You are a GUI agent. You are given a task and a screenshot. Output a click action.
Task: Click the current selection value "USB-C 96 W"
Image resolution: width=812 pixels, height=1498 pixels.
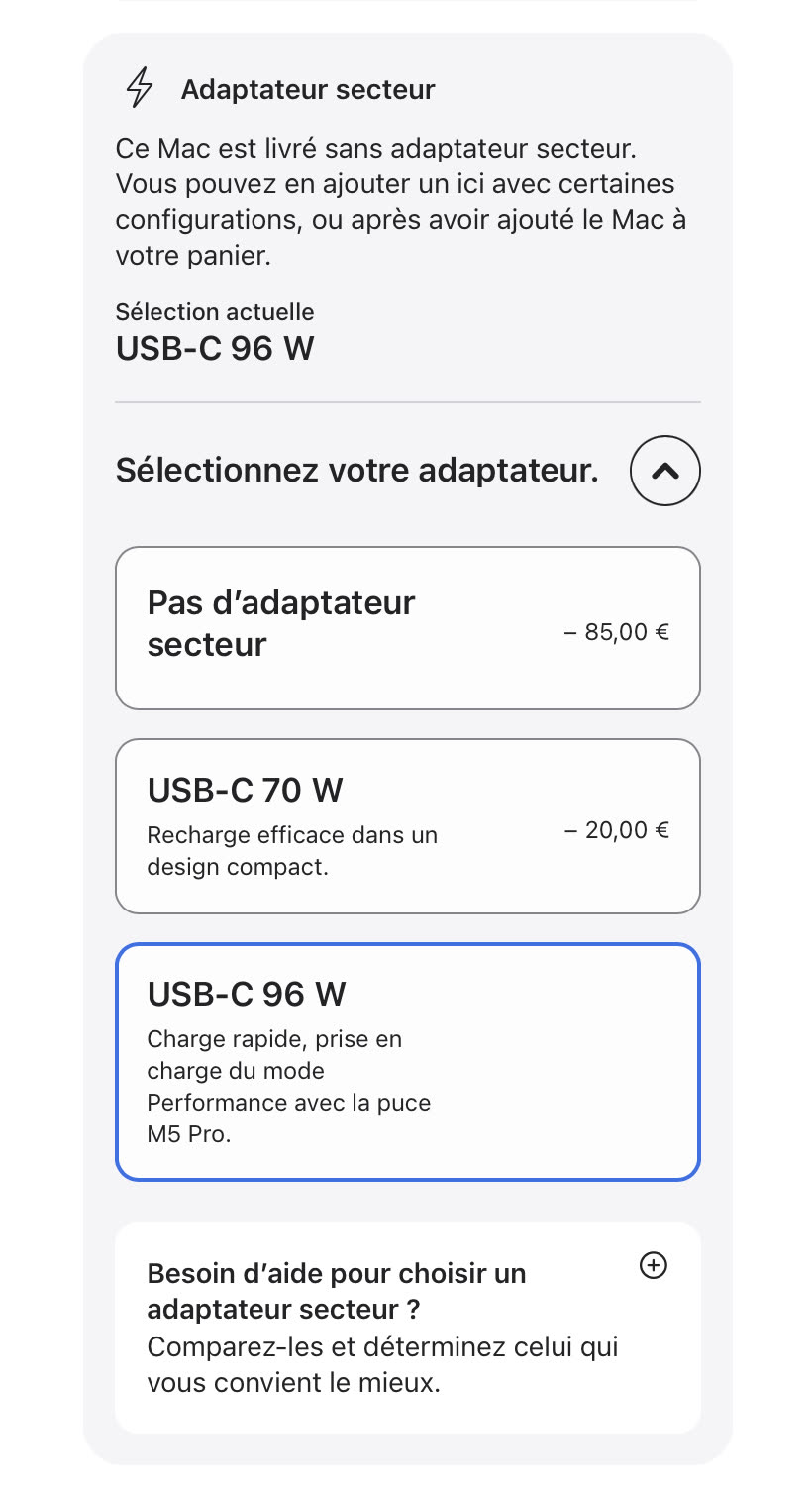click(x=215, y=349)
